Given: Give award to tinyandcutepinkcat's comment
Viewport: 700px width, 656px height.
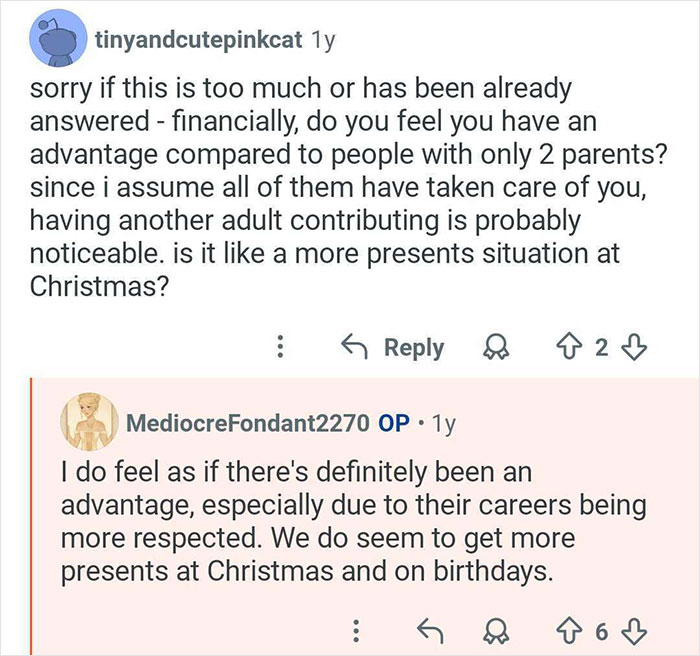Looking at the screenshot, I should coord(491,348).
